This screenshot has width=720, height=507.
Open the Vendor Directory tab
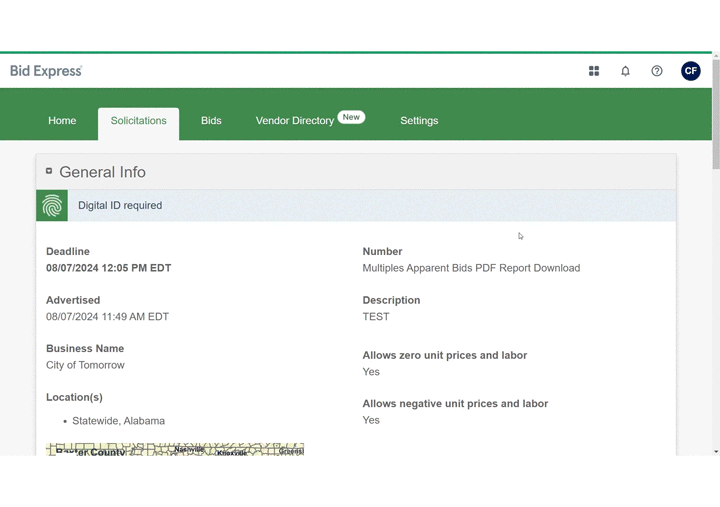[294, 121]
